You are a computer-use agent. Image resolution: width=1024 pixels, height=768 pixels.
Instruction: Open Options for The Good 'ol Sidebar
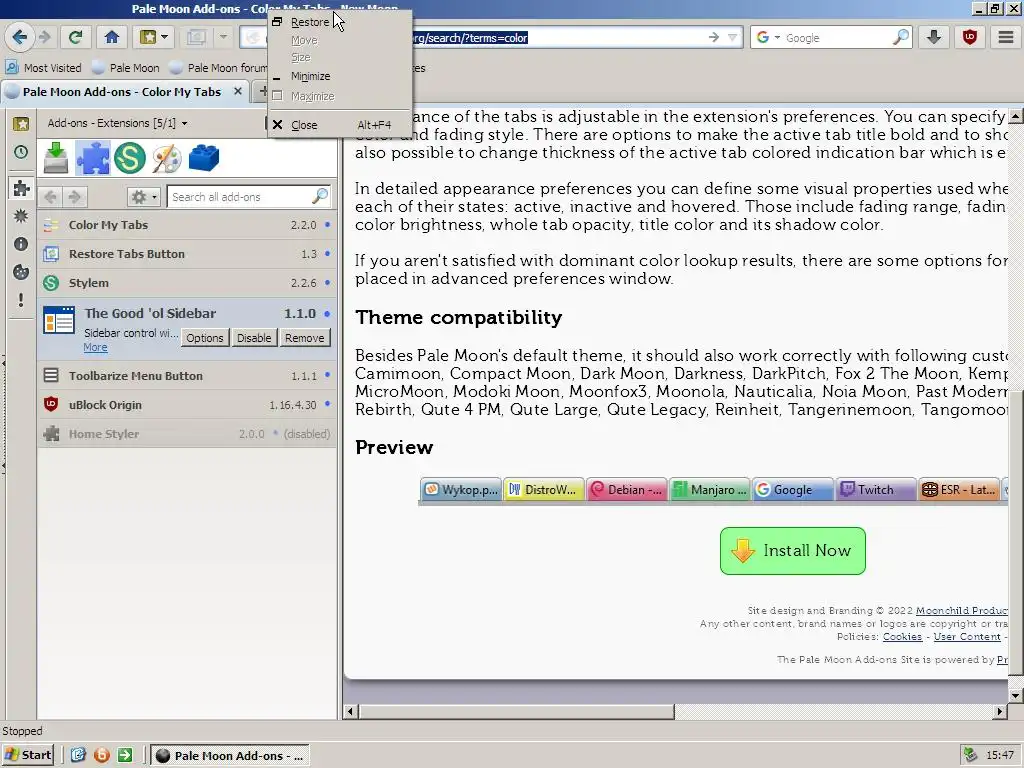(204, 338)
